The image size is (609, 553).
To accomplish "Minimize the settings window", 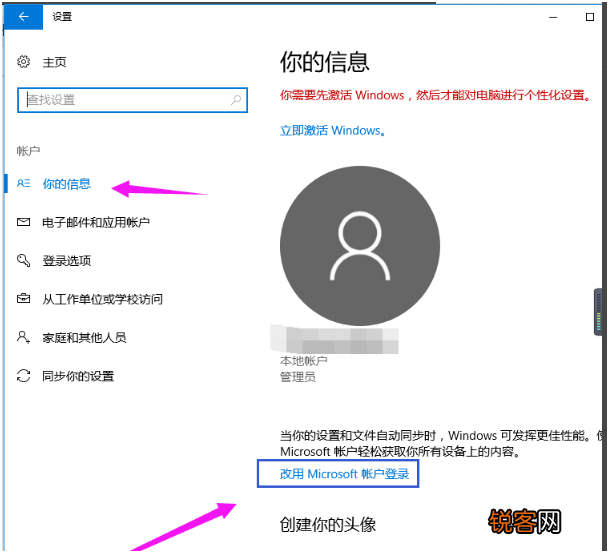I will coord(553,17).
